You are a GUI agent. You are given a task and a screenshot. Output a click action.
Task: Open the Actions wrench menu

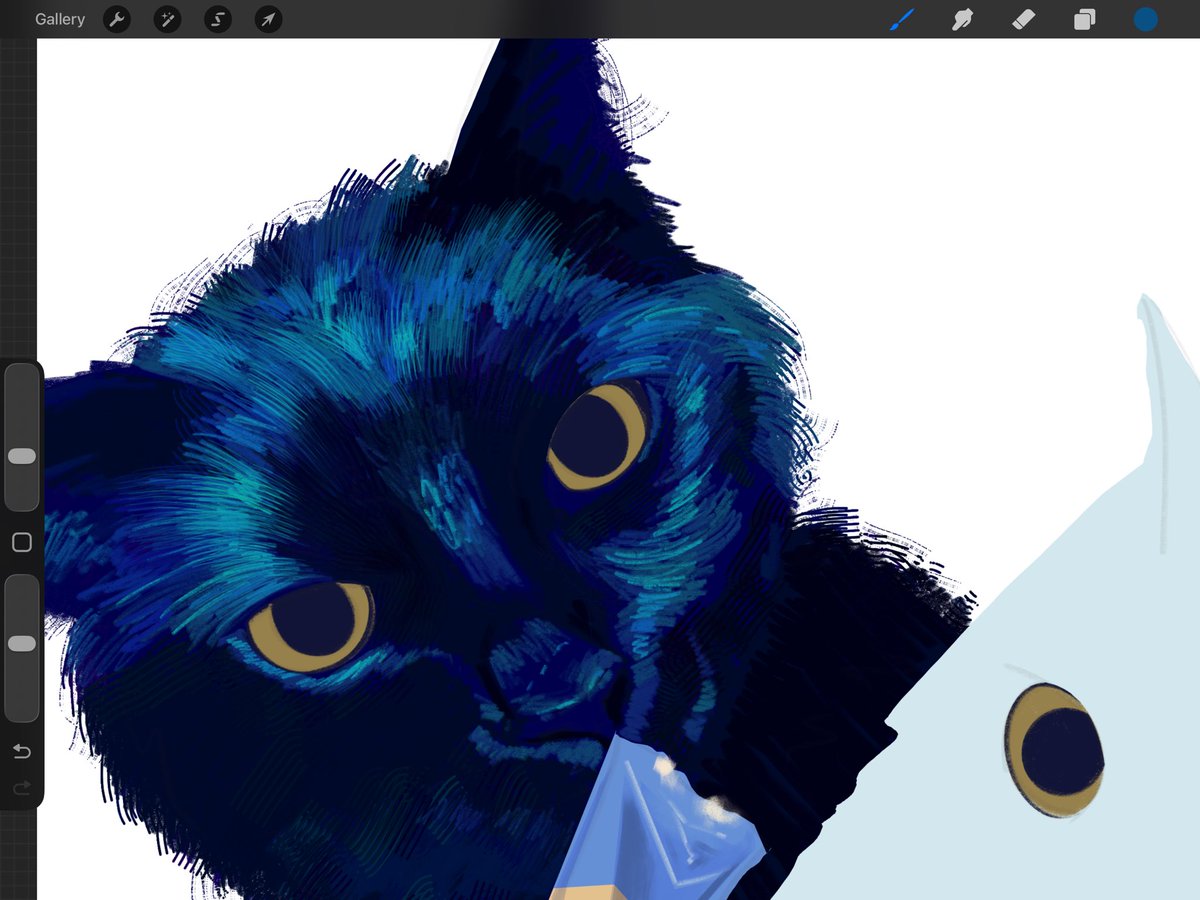pos(117,19)
